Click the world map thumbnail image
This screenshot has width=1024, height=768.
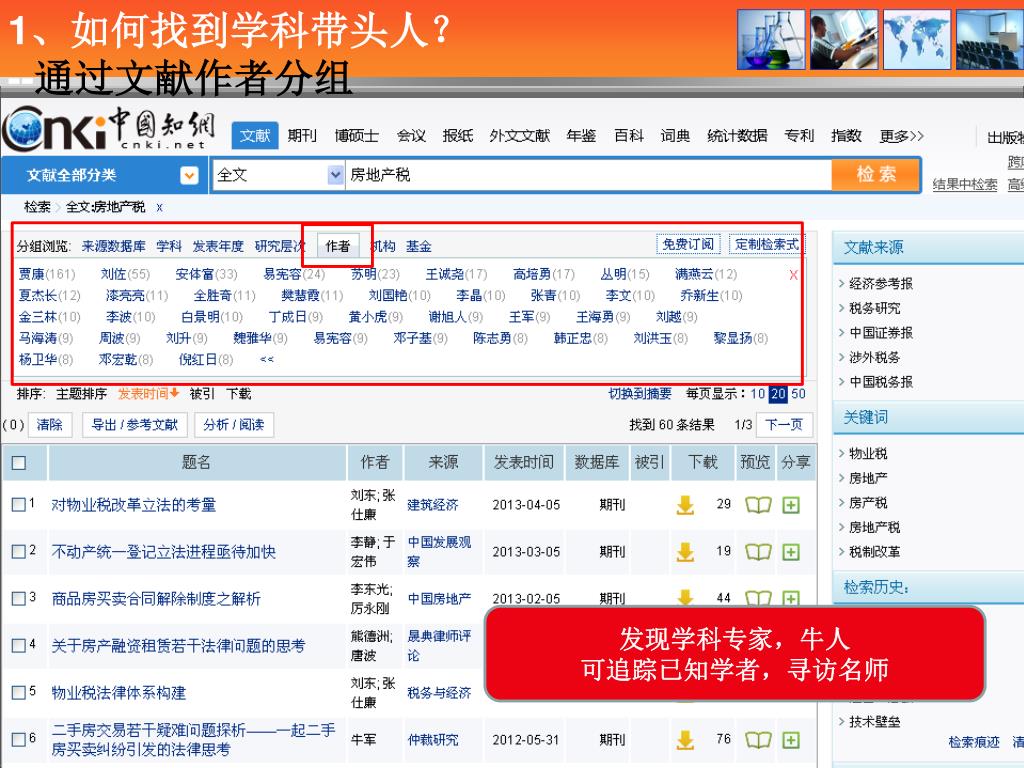click(x=917, y=39)
